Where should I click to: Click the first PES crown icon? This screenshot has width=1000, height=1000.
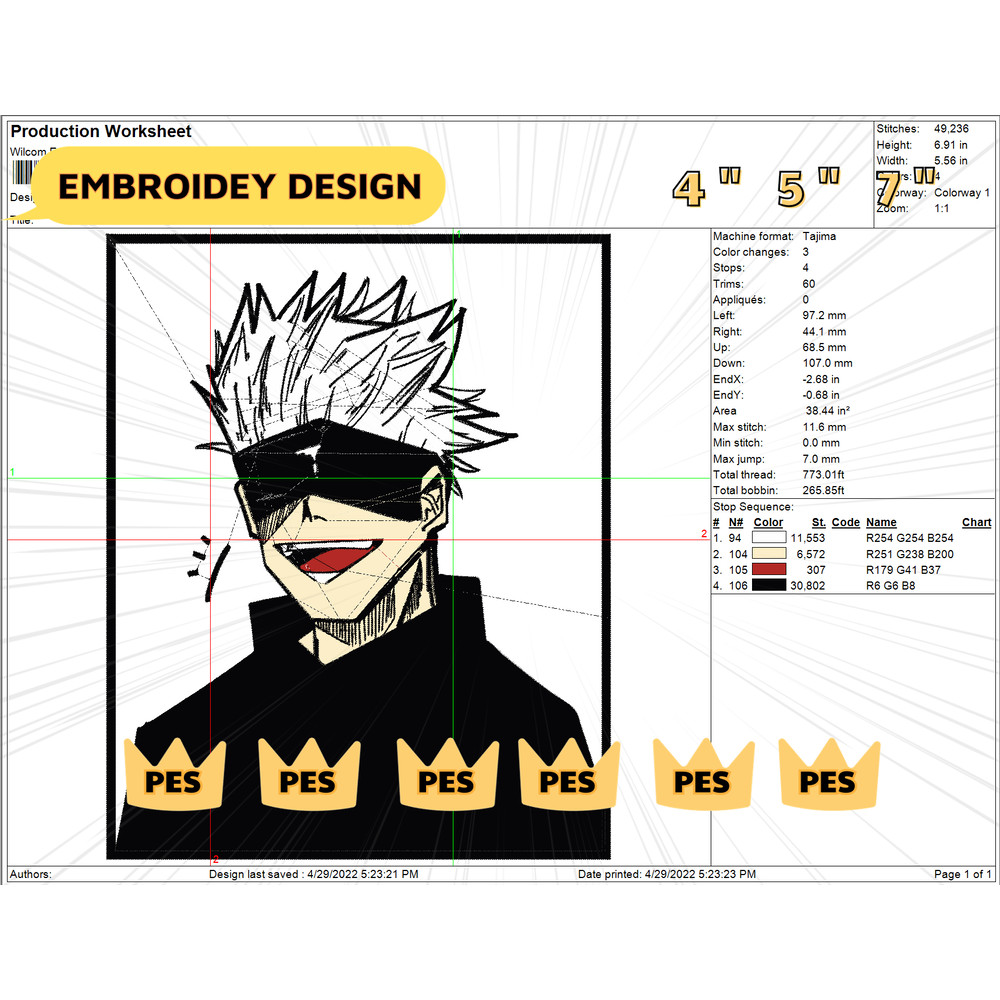[x=175, y=778]
